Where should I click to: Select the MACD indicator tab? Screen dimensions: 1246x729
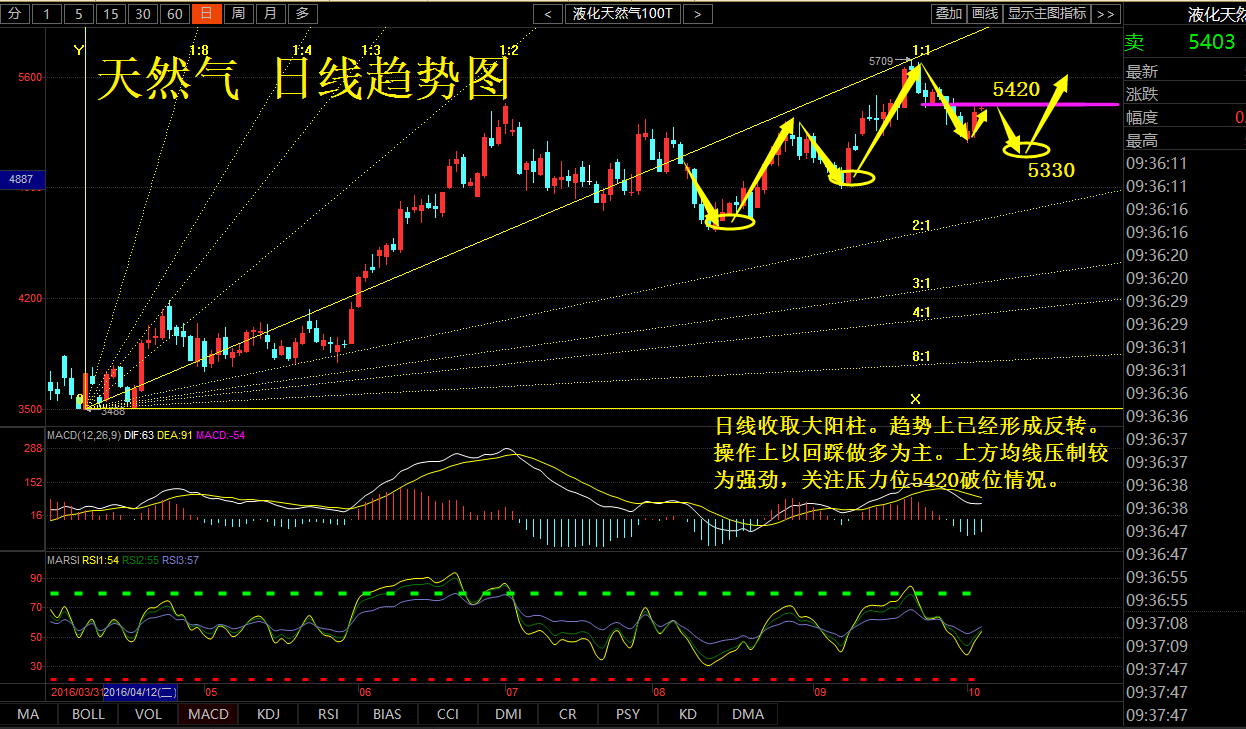click(208, 714)
